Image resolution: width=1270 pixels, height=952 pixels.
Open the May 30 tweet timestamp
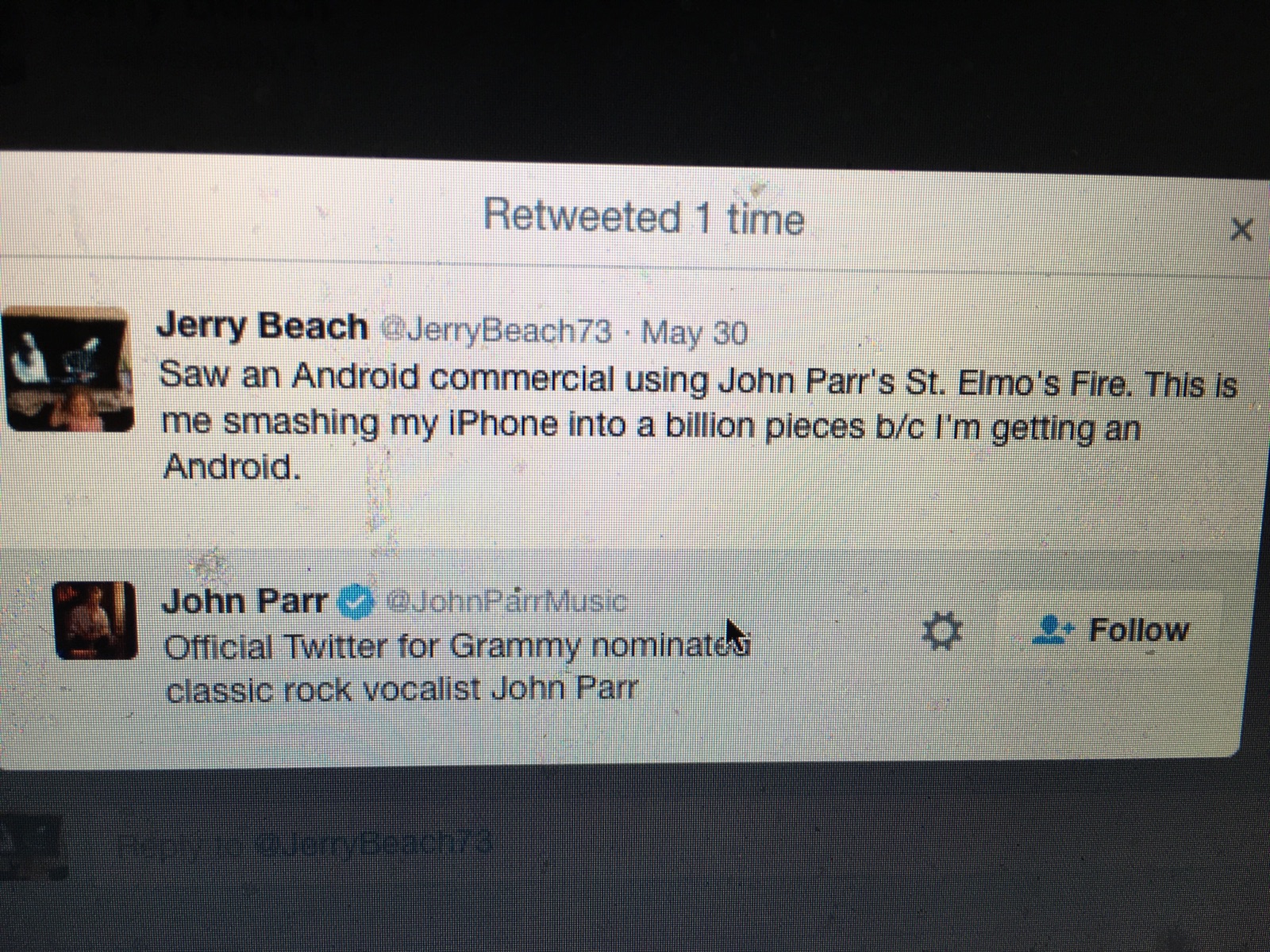pos(694,332)
